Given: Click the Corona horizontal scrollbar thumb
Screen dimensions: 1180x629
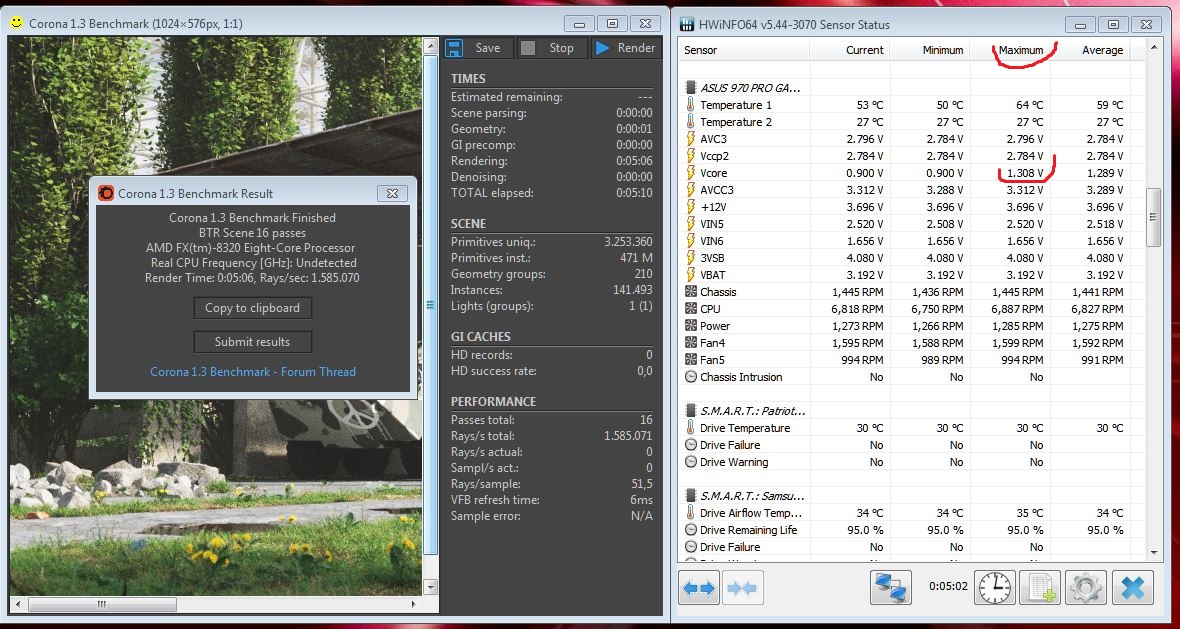Looking at the screenshot, I should point(102,604).
